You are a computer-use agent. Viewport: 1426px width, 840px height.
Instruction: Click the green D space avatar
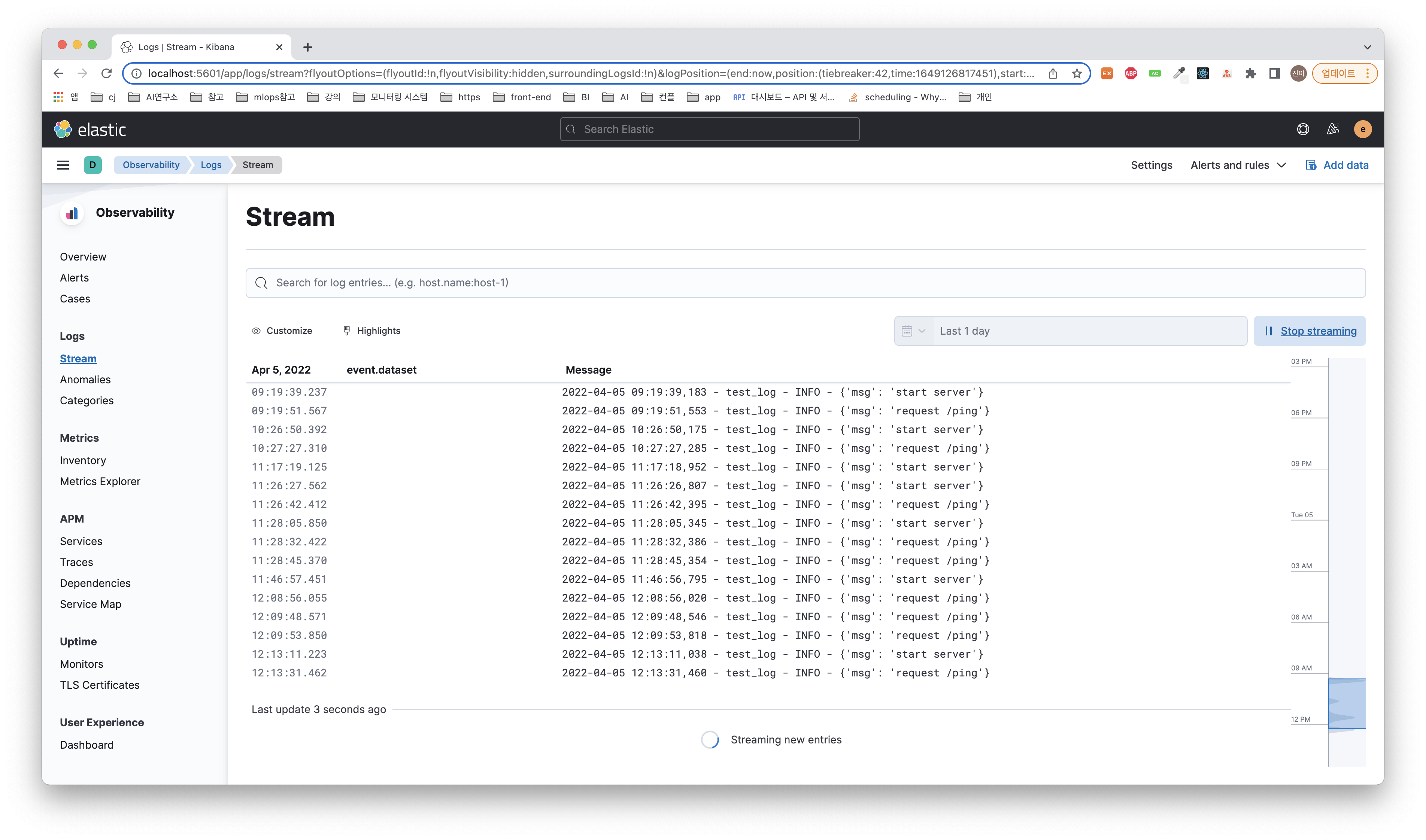coord(92,165)
